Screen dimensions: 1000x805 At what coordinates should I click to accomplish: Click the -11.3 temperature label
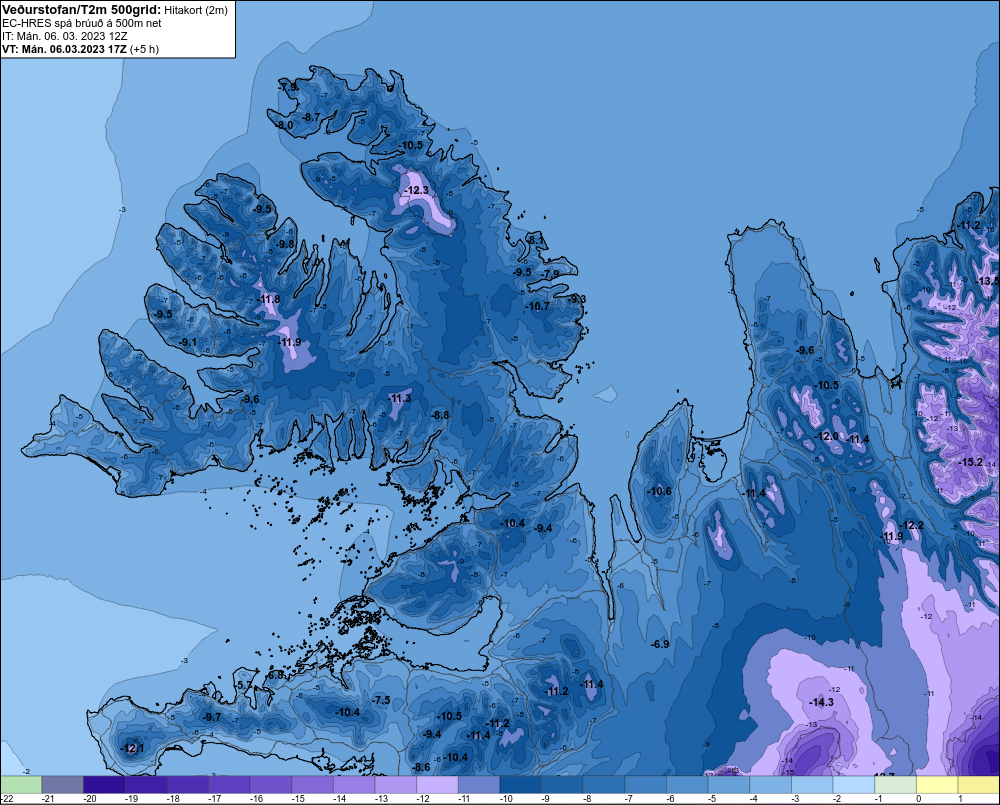coord(399,398)
